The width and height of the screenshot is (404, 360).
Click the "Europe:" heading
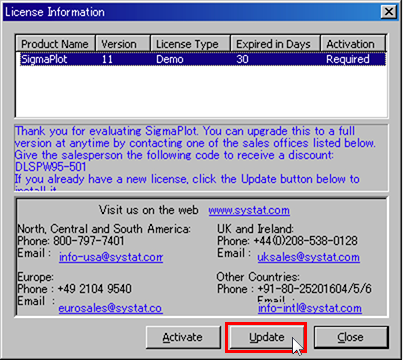[35, 277]
